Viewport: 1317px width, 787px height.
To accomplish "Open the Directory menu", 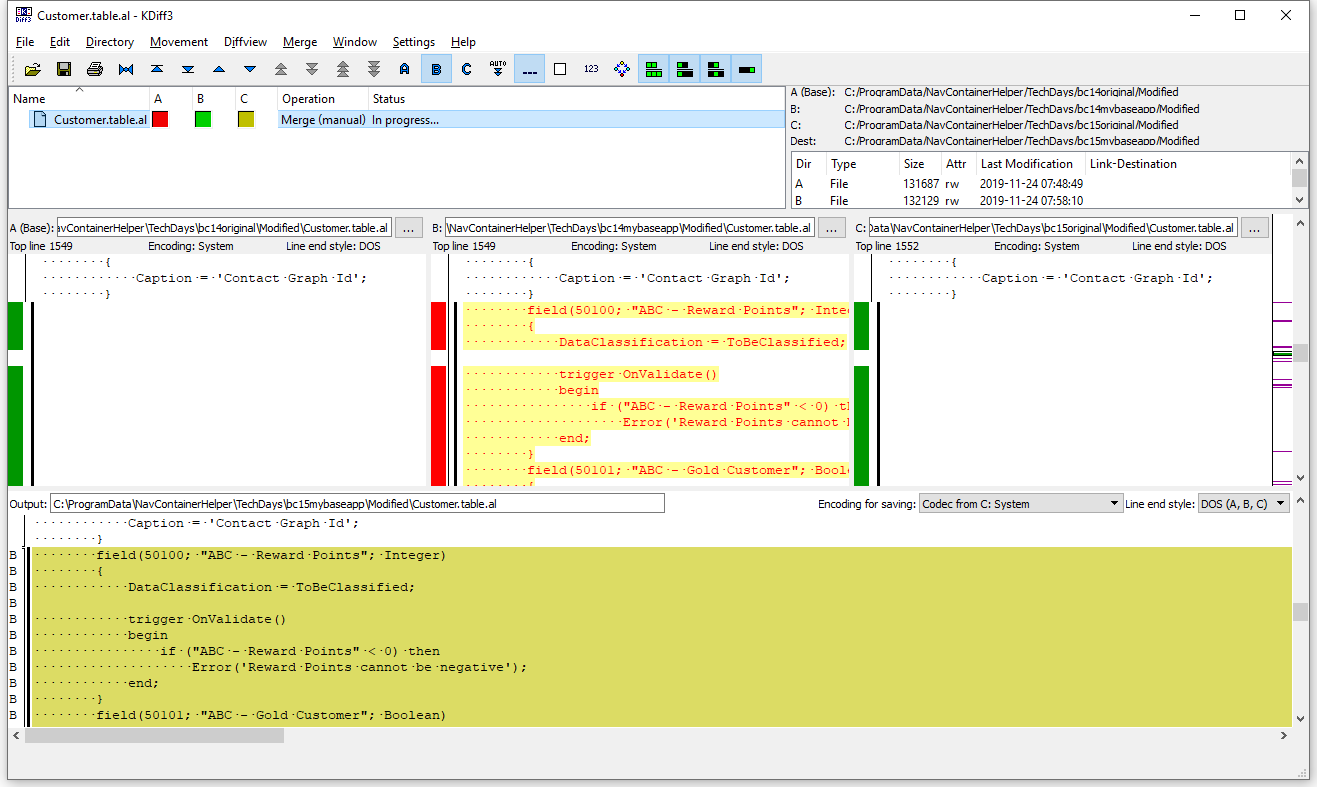I will [110, 42].
